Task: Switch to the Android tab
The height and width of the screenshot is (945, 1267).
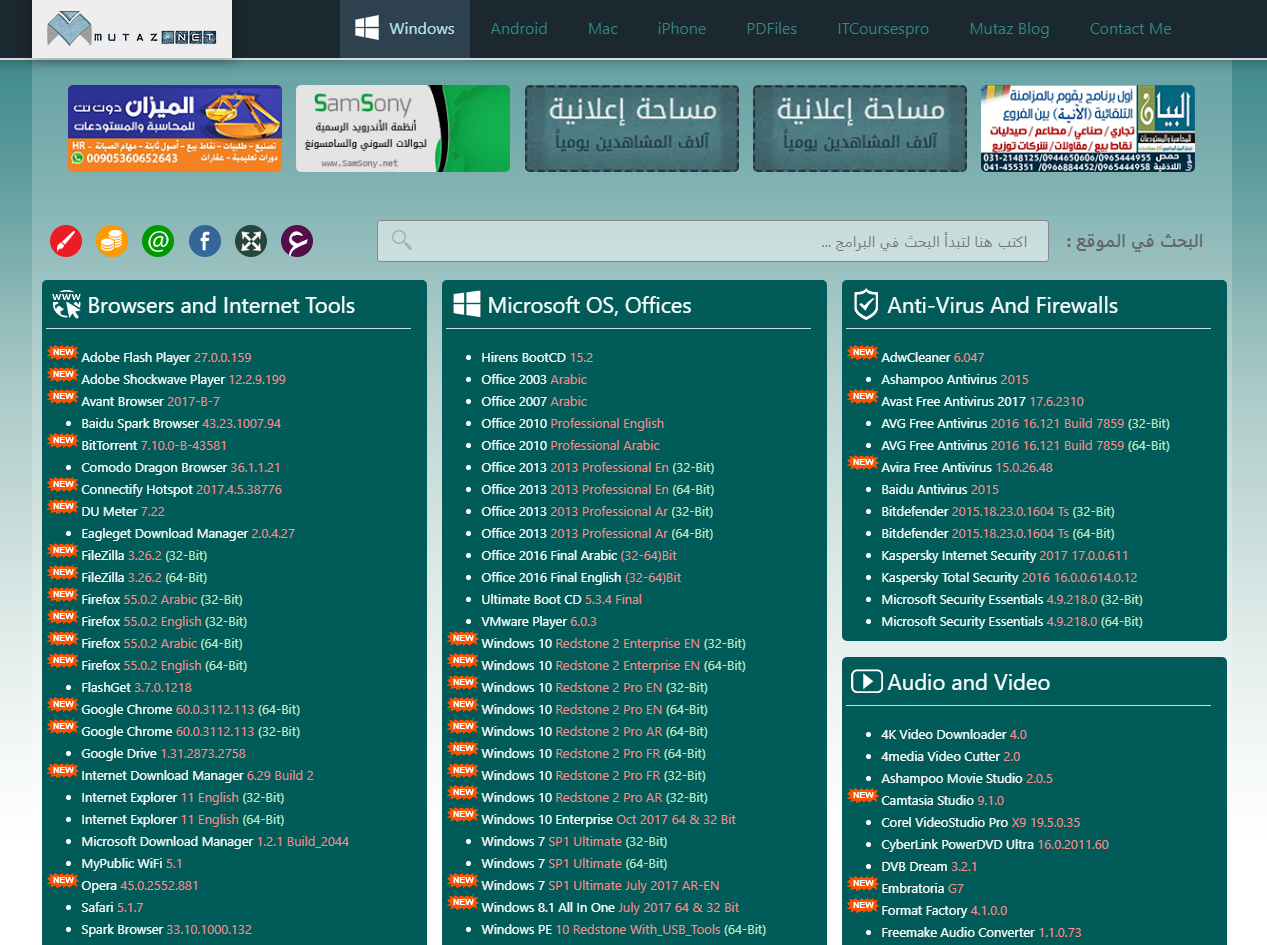Action: (519, 29)
